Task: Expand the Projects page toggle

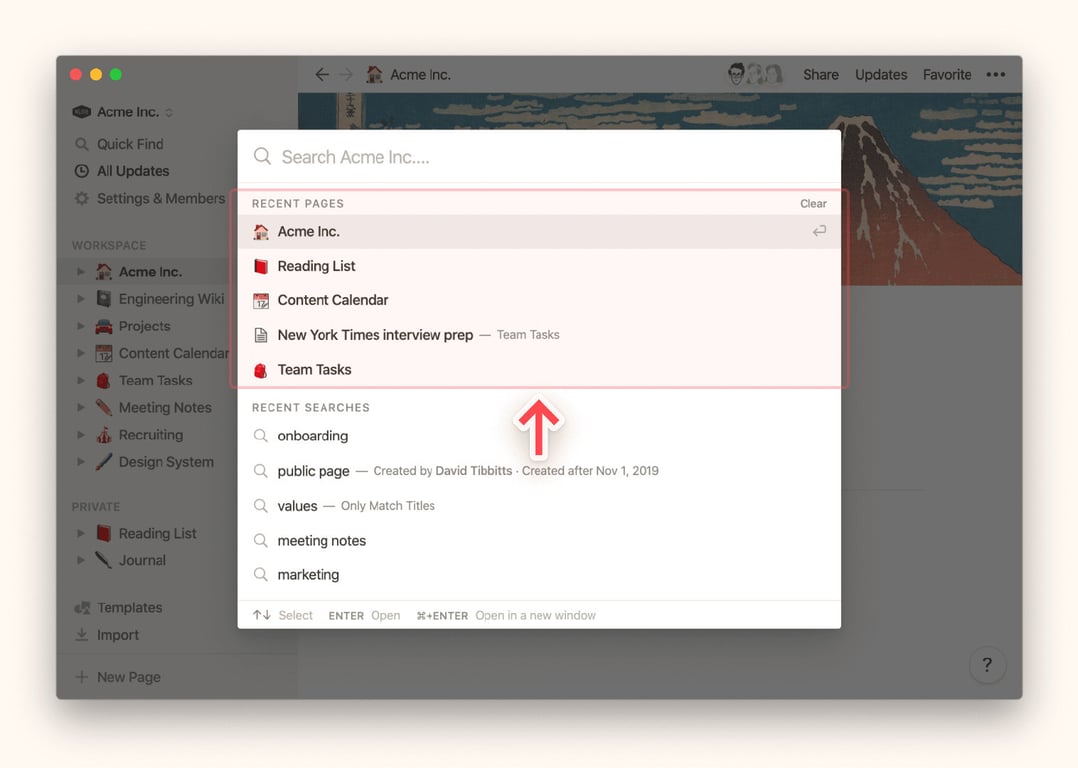Action: (81, 326)
